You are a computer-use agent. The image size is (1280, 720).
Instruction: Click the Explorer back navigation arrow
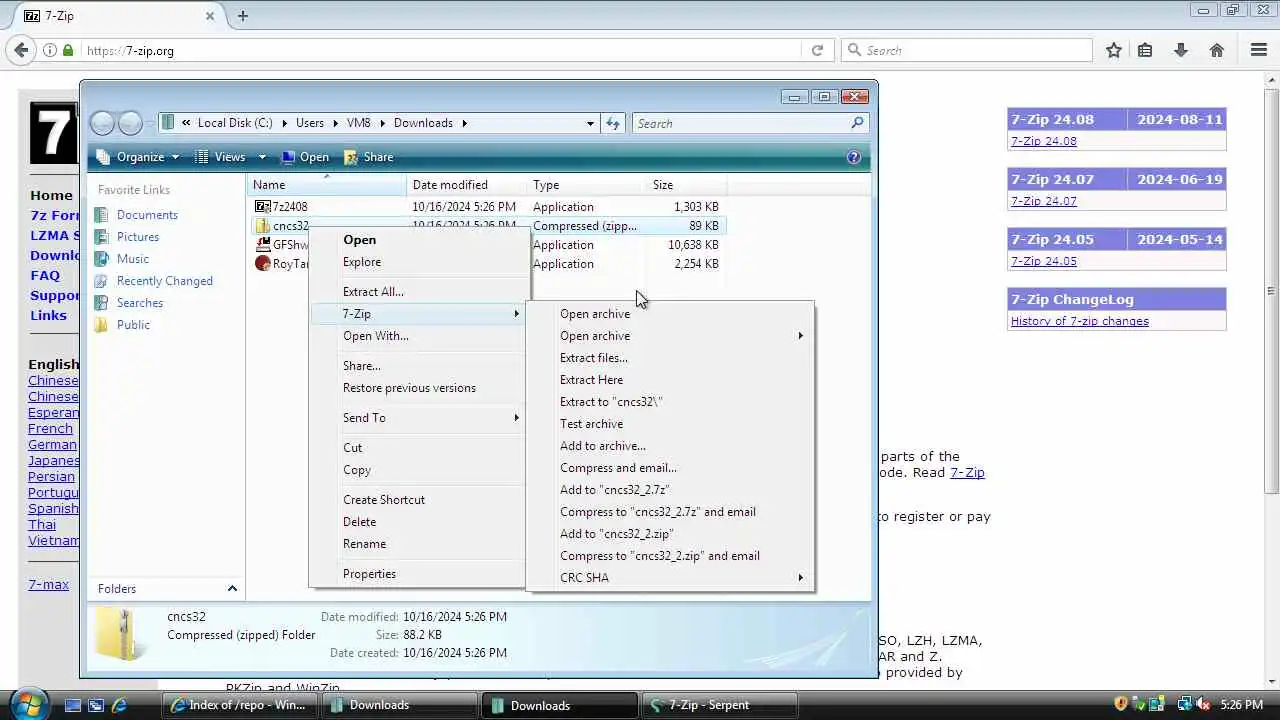click(x=102, y=123)
